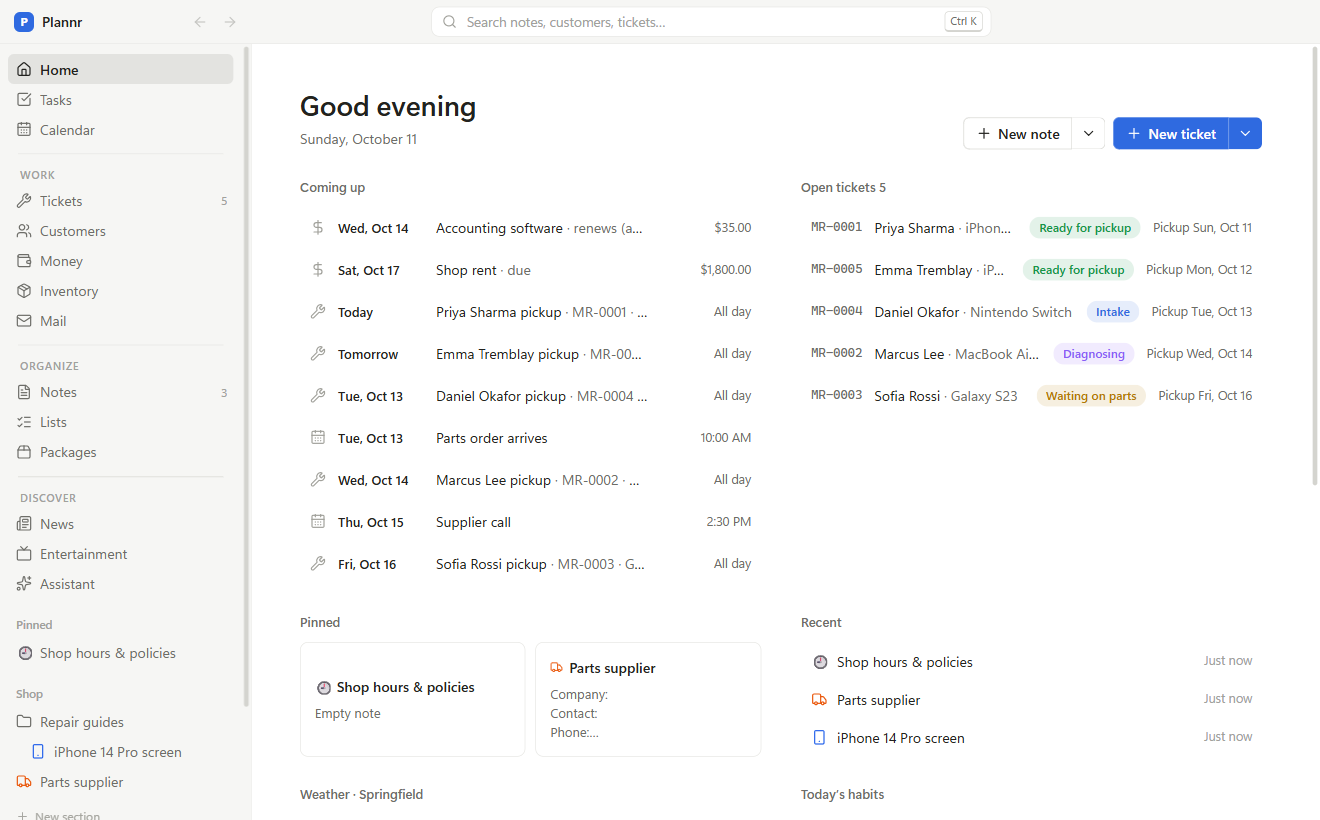
Task: Open Shop hours & policies in Recent
Action: click(1031, 662)
